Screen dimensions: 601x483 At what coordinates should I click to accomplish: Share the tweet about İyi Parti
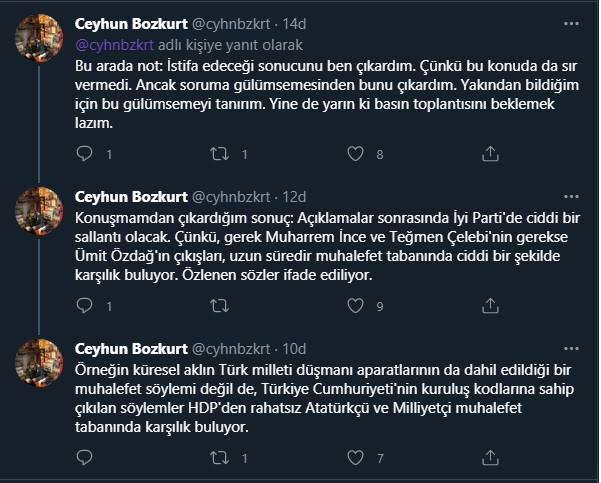pos(490,306)
